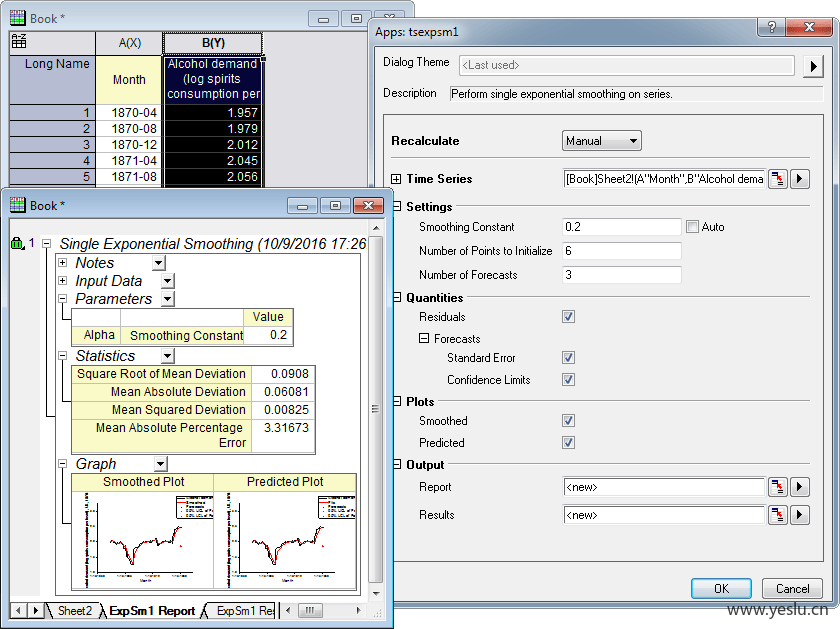Collapse the Output section
The height and width of the screenshot is (629, 840).
396,465
